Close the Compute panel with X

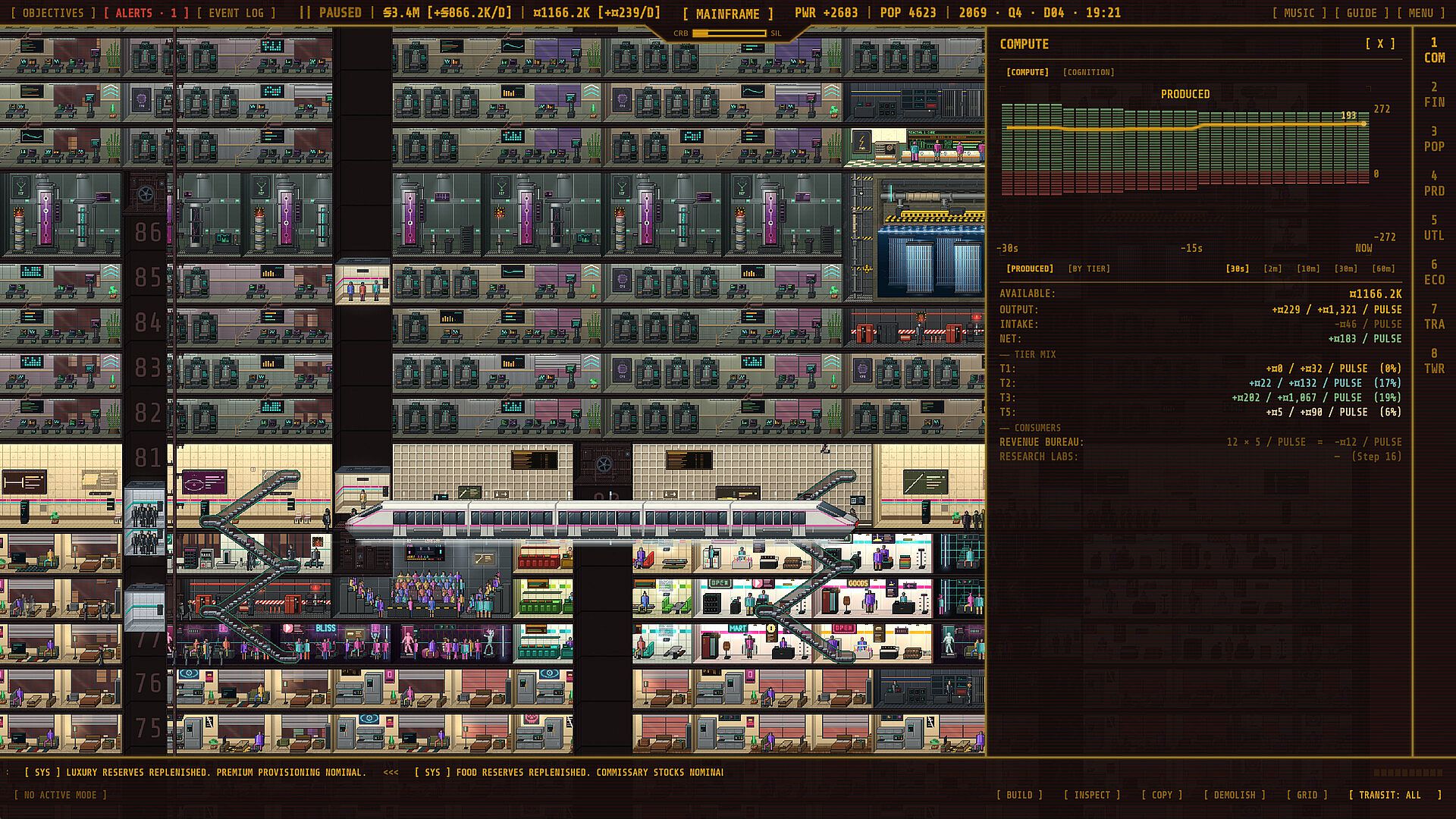coord(1379,44)
